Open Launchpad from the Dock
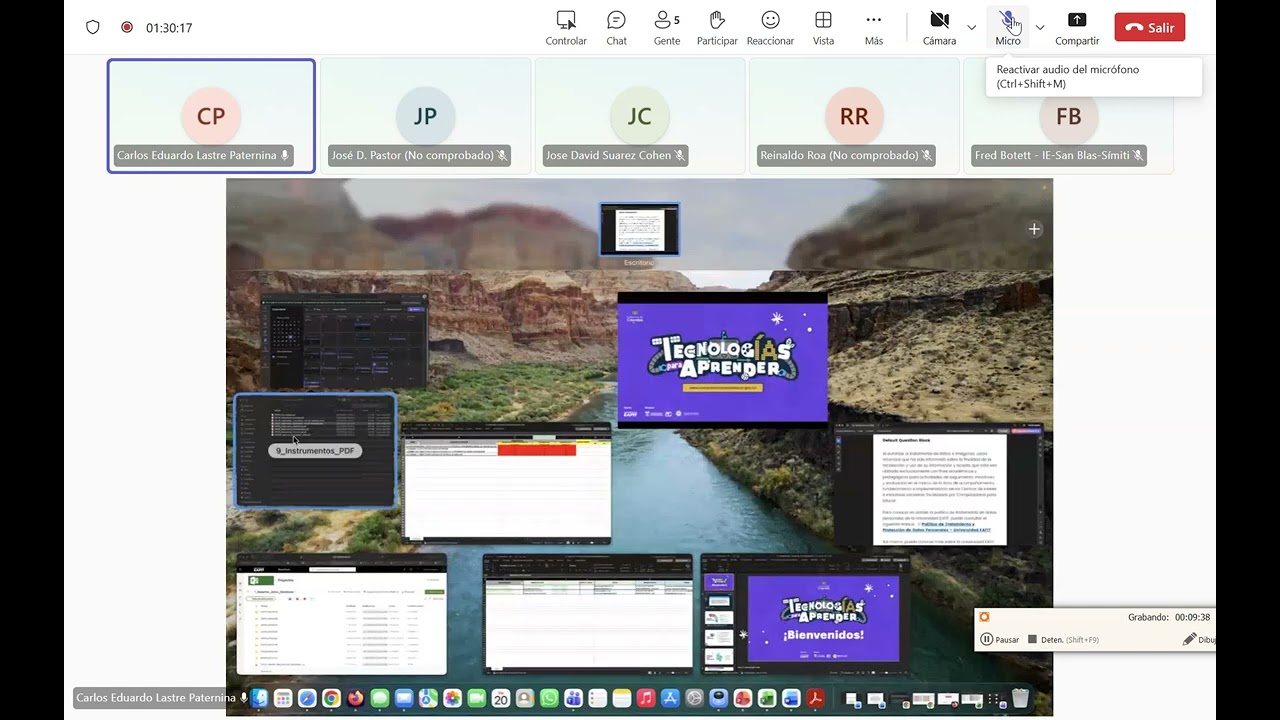The width and height of the screenshot is (1280, 720). tap(283, 698)
